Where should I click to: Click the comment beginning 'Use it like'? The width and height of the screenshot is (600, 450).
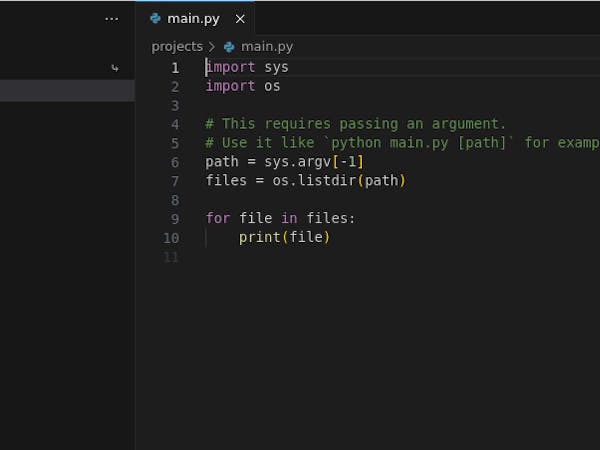pos(402,143)
